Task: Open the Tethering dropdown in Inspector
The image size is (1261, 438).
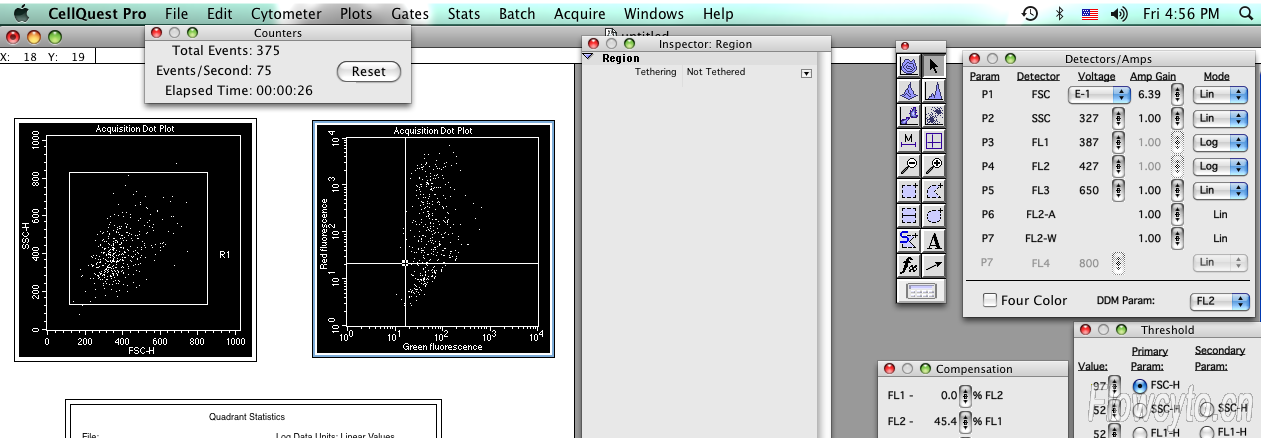Action: (806, 73)
